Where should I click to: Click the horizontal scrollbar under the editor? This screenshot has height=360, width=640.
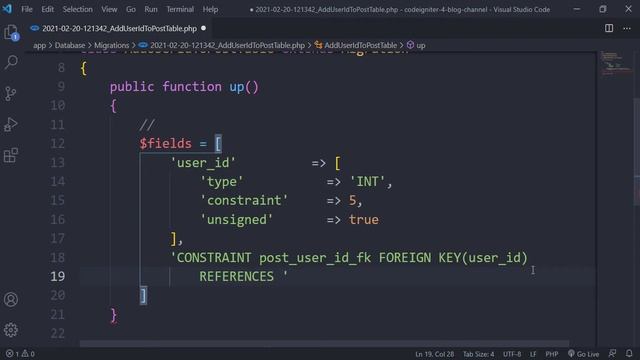coord(324,344)
